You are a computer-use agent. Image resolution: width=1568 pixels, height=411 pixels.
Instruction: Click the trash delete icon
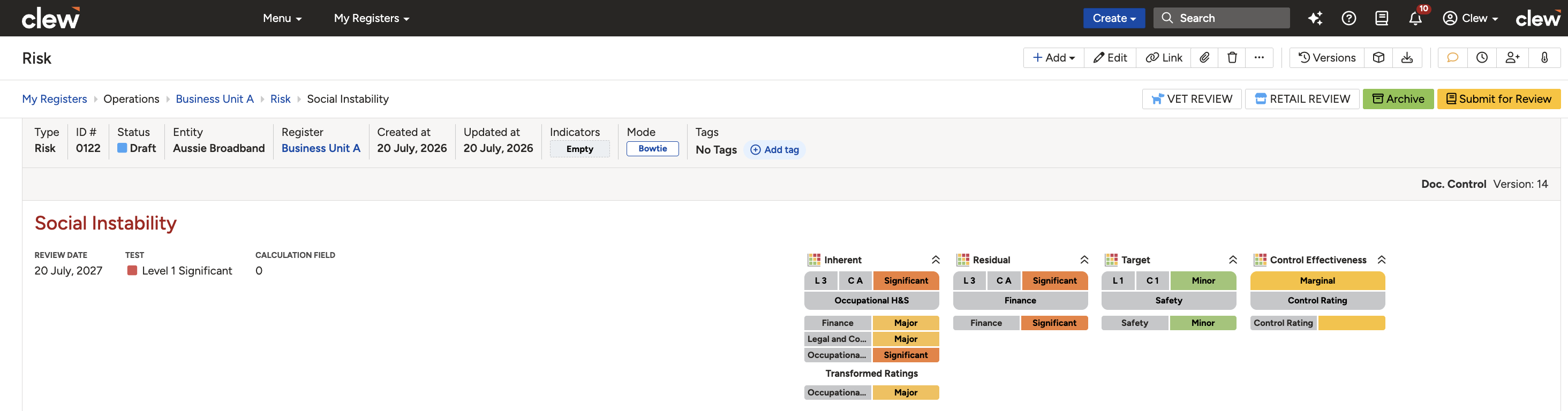click(x=1232, y=58)
